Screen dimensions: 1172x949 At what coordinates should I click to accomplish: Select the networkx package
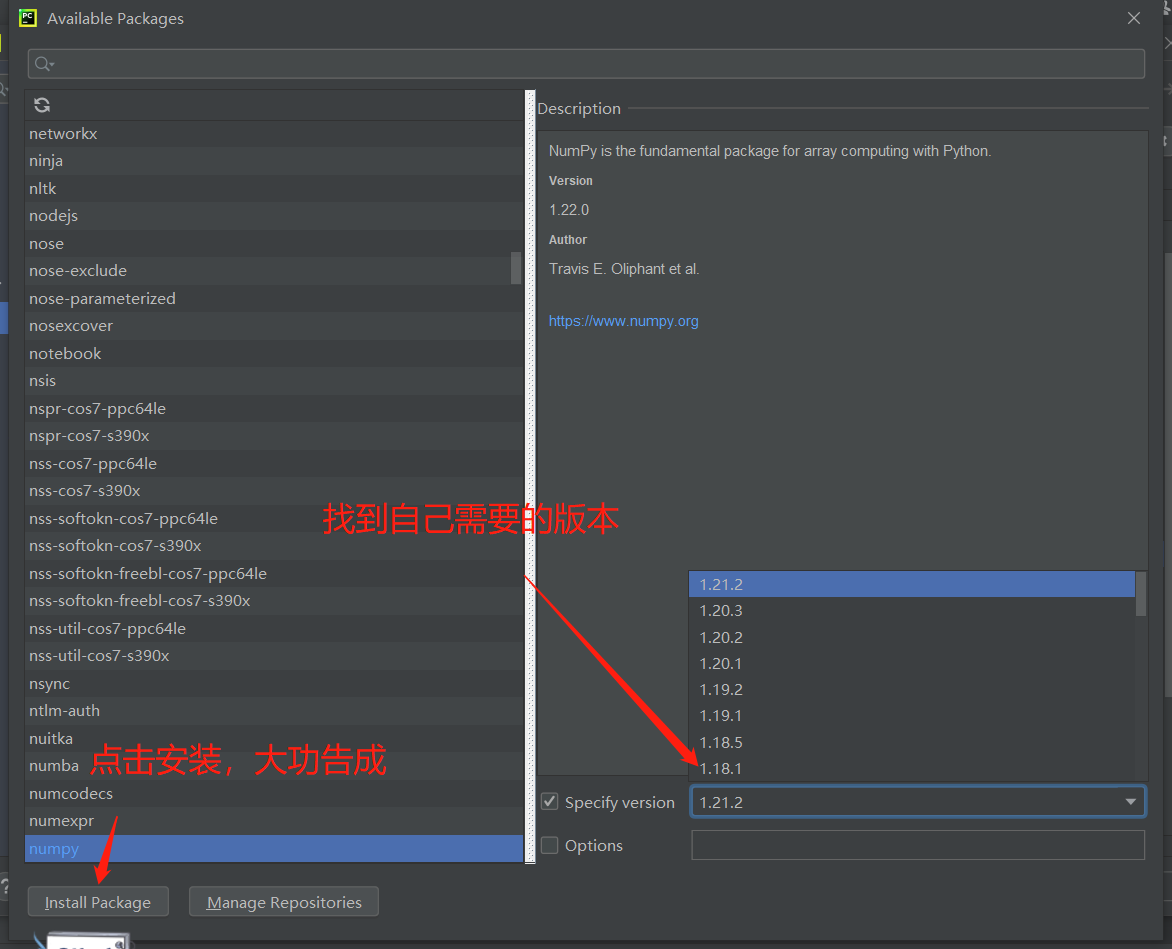[x=274, y=134]
